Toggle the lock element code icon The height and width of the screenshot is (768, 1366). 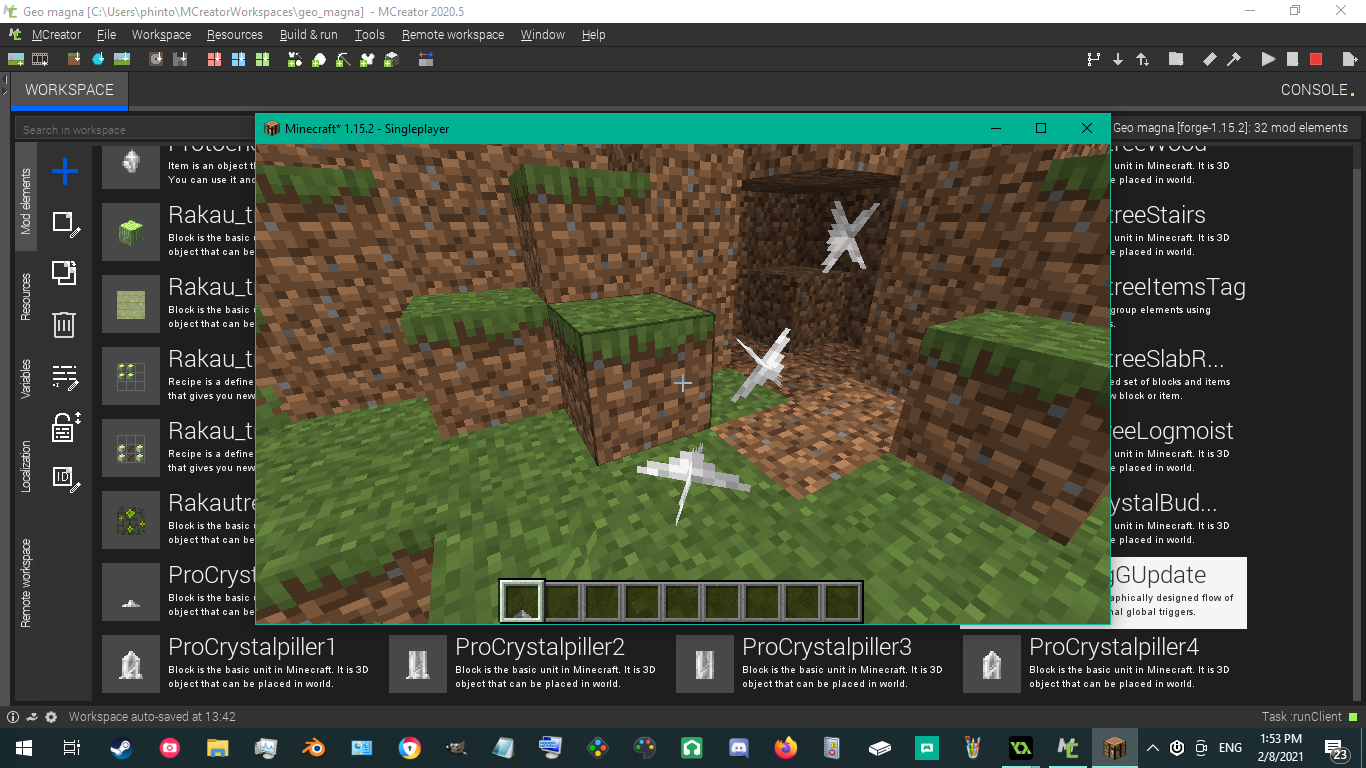point(65,427)
